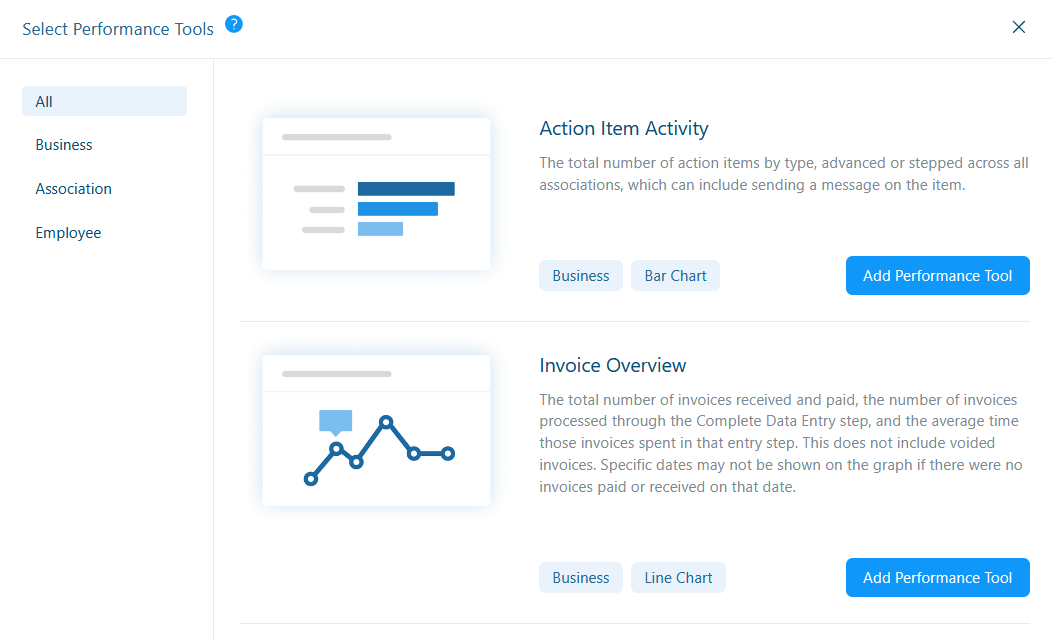Click the Action Item Activity bar chart thumbnail

[376, 194]
